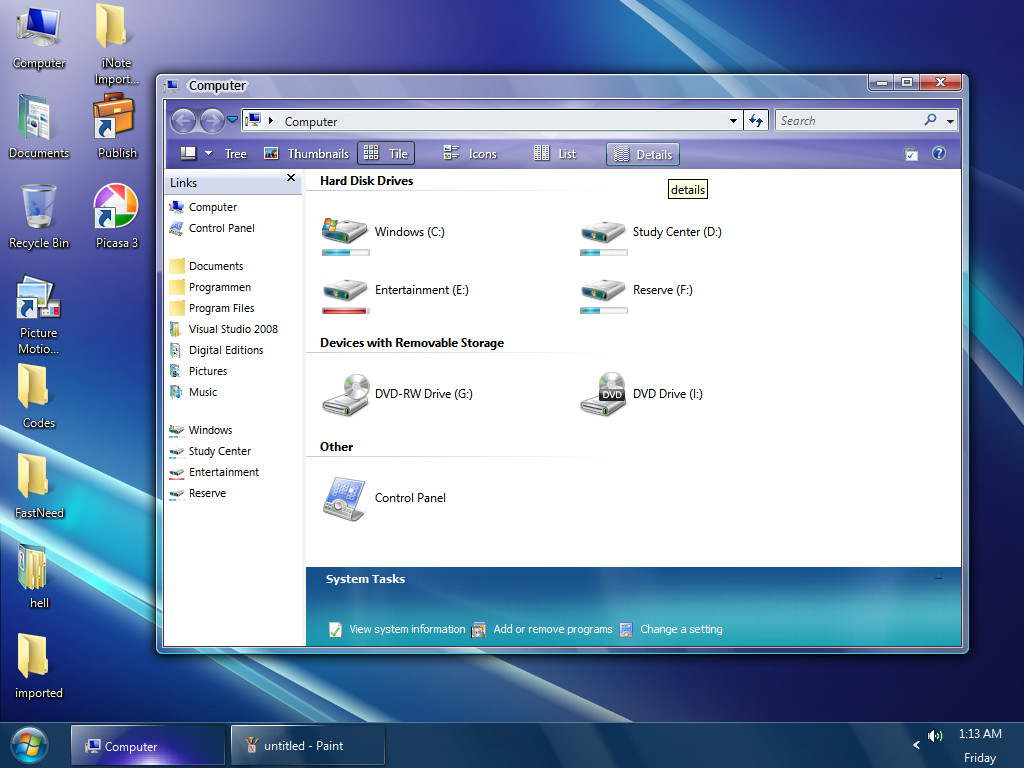The height and width of the screenshot is (768, 1024).
Task: Open the Help question mark icon
Action: 938,153
